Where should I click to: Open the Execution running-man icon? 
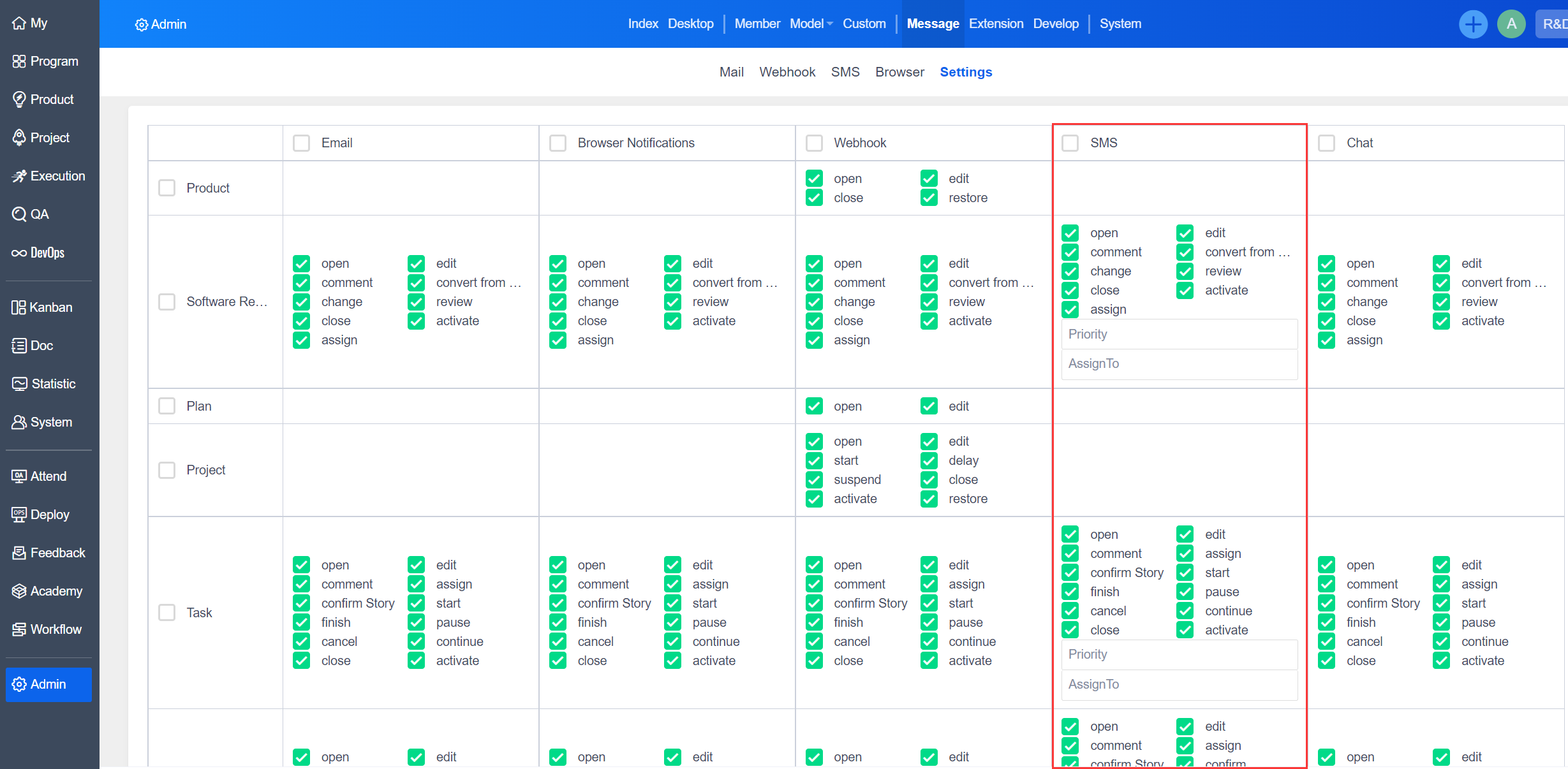point(19,176)
